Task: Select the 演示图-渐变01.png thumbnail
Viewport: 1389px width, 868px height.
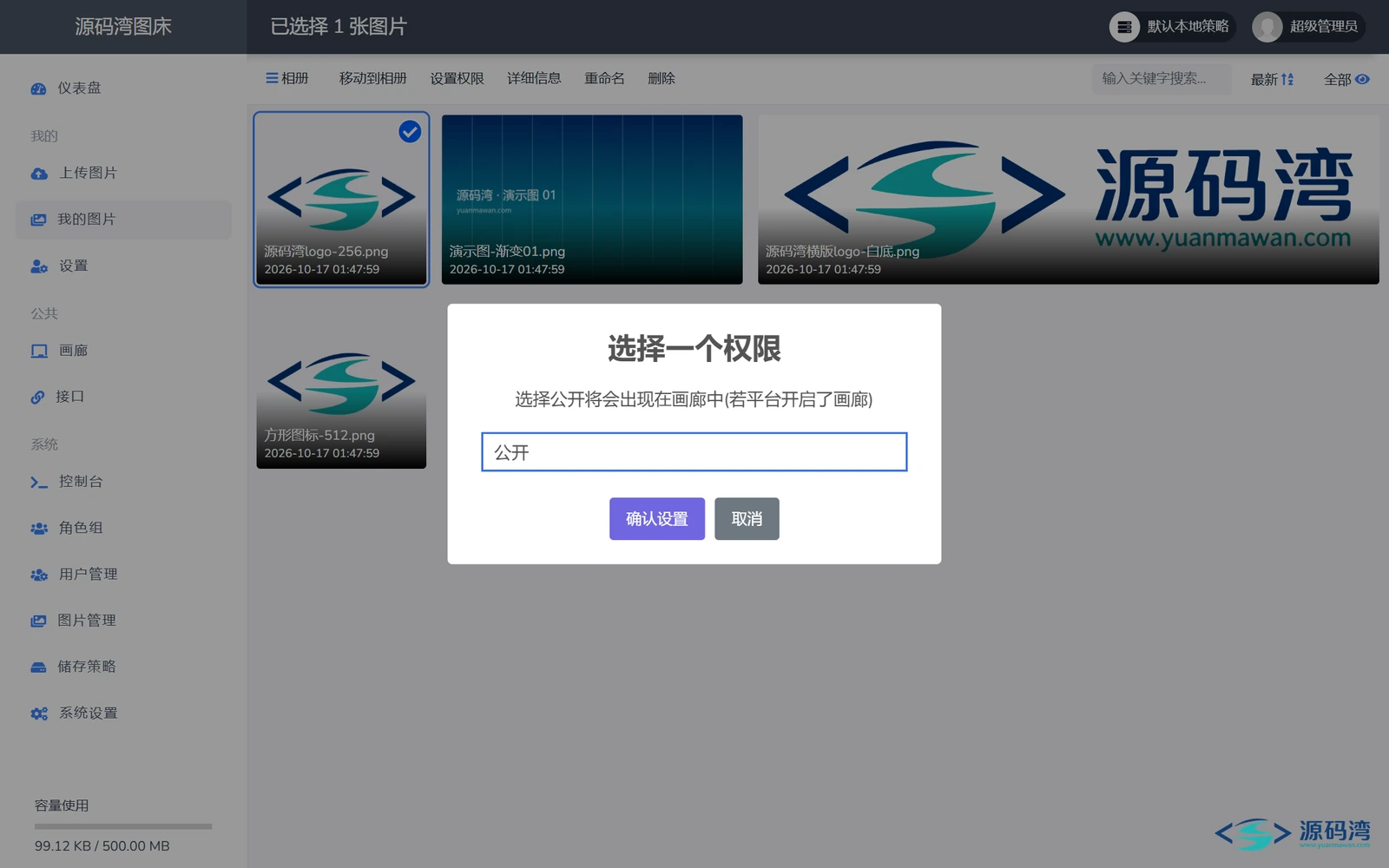Action: tap(592, 200)
